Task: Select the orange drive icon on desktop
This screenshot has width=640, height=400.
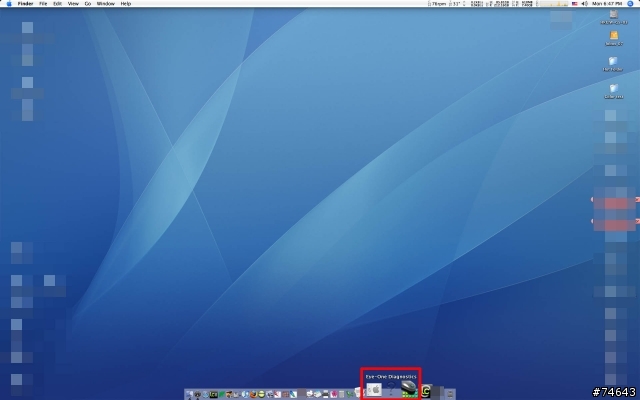Action: (x=613, y=36)
